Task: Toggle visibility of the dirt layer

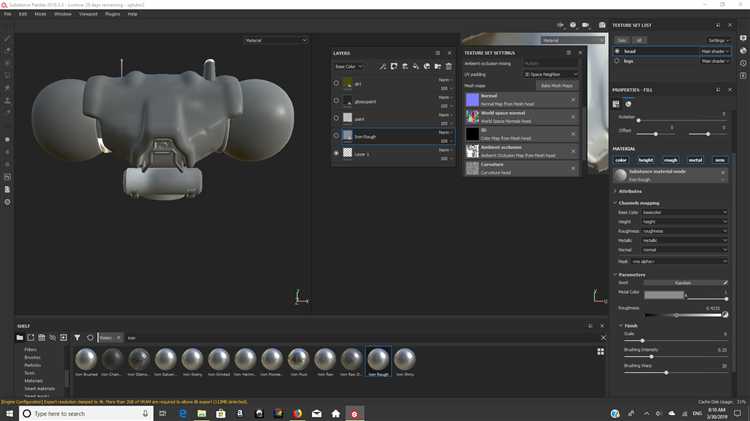Action: click(x=336, y=84)
